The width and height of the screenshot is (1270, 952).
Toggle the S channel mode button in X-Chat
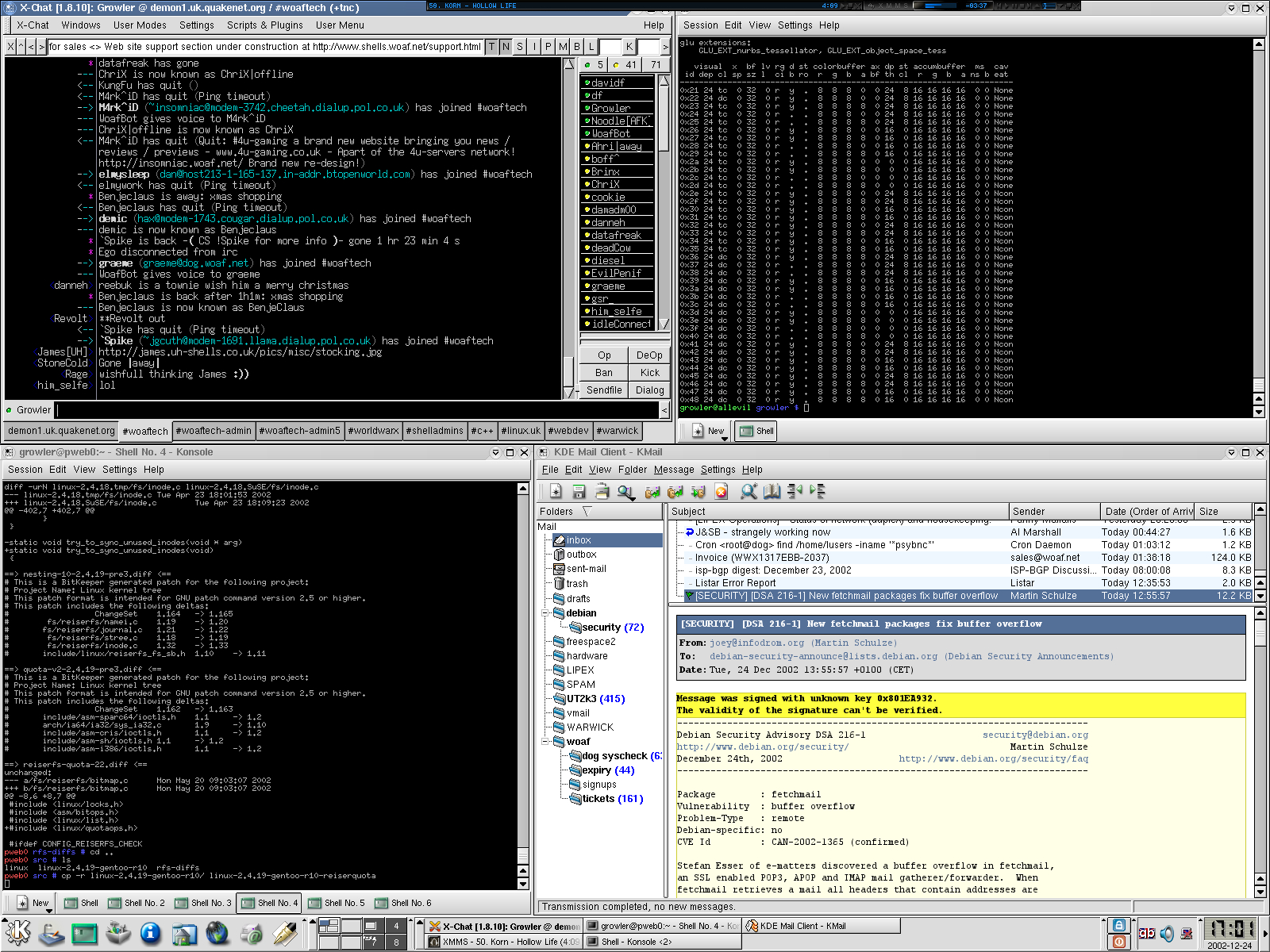521,47
